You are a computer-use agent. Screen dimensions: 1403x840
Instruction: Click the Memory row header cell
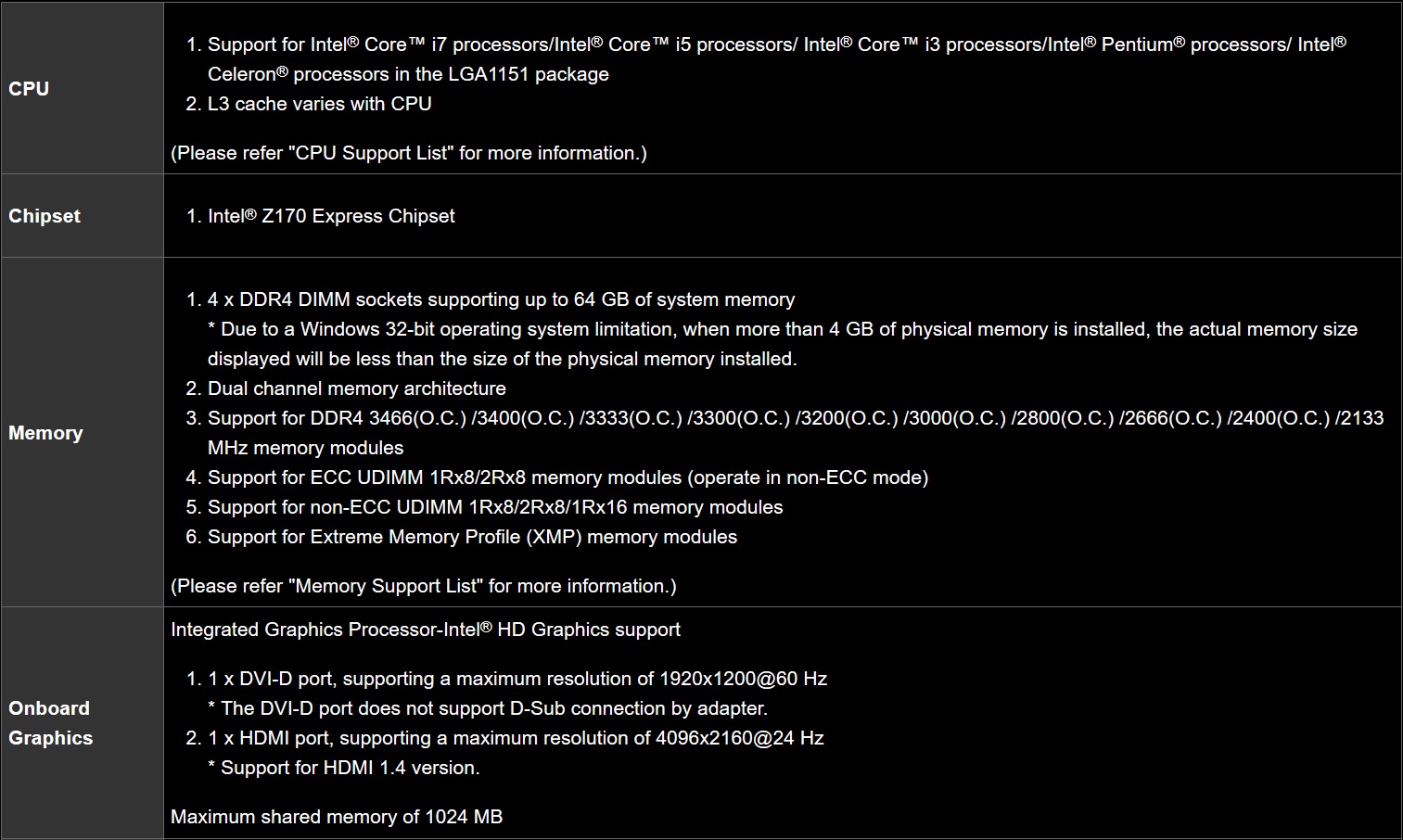(x=45, y=433)
